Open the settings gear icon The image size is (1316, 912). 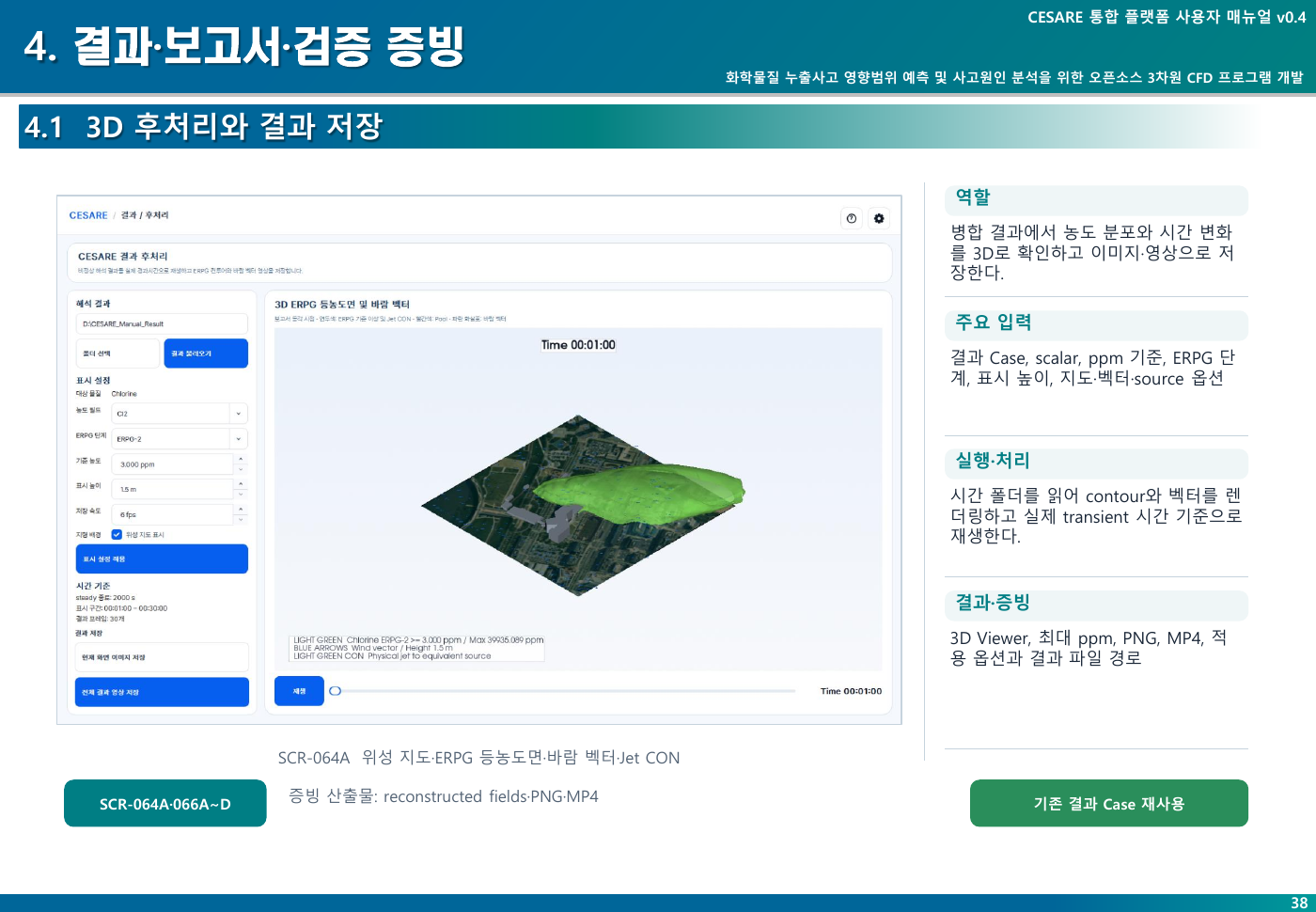[x=879, y=218]
